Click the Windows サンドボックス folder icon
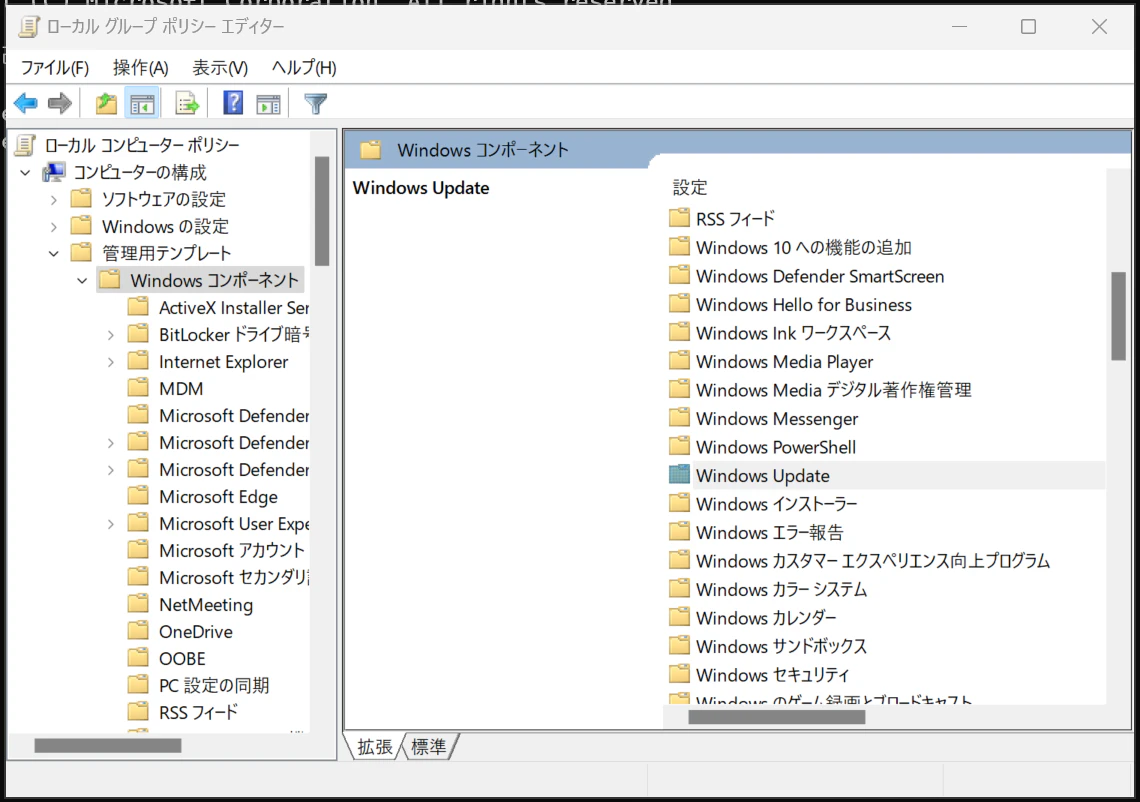This screenshot has width=1140, height=802. click(679, 646)
